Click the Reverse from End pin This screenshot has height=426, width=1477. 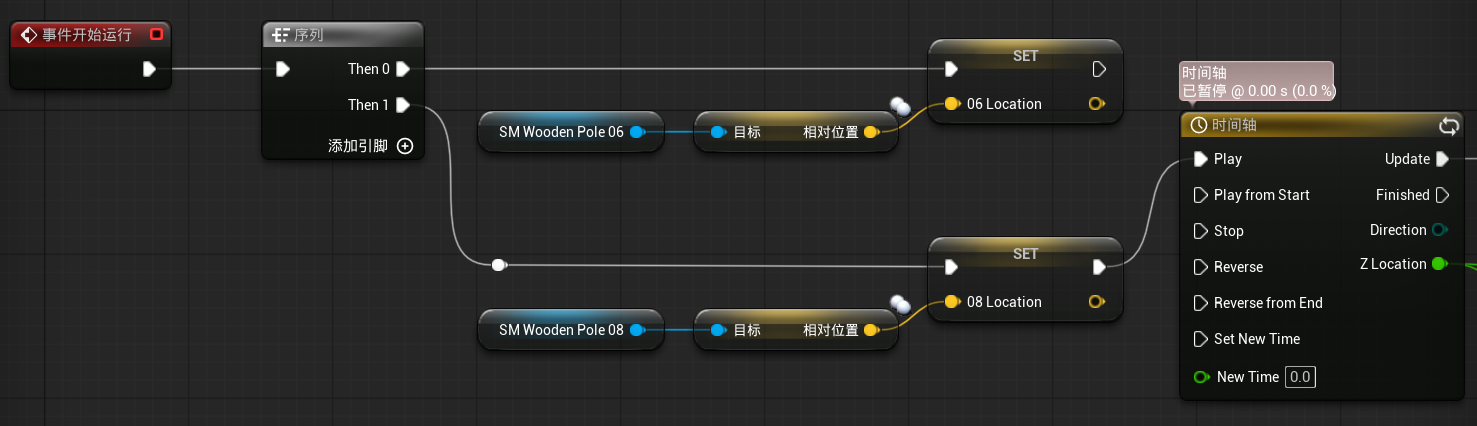coord(1201,303)
